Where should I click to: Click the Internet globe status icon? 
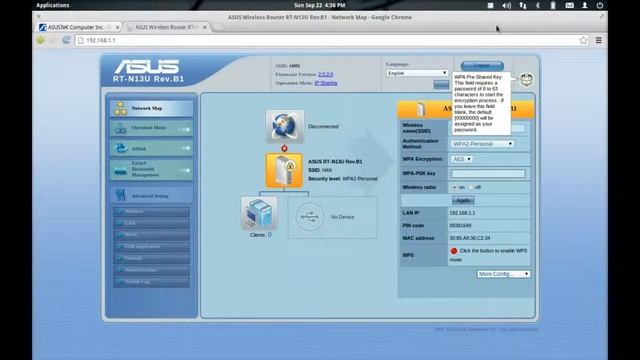pyautogui.click(x=285, y=127)
